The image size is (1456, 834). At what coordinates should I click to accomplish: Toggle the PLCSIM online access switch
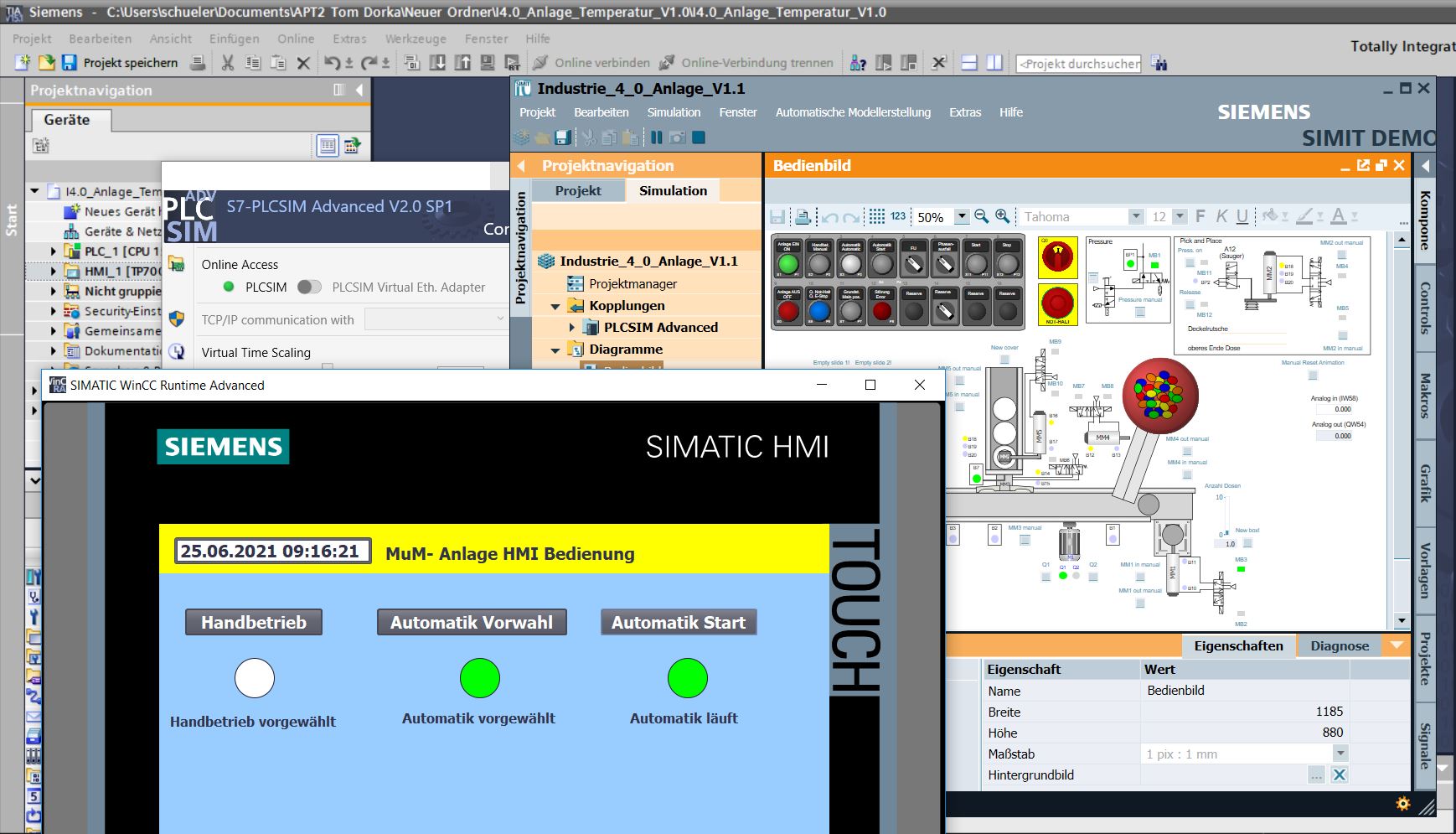click(x=308, y=287)
